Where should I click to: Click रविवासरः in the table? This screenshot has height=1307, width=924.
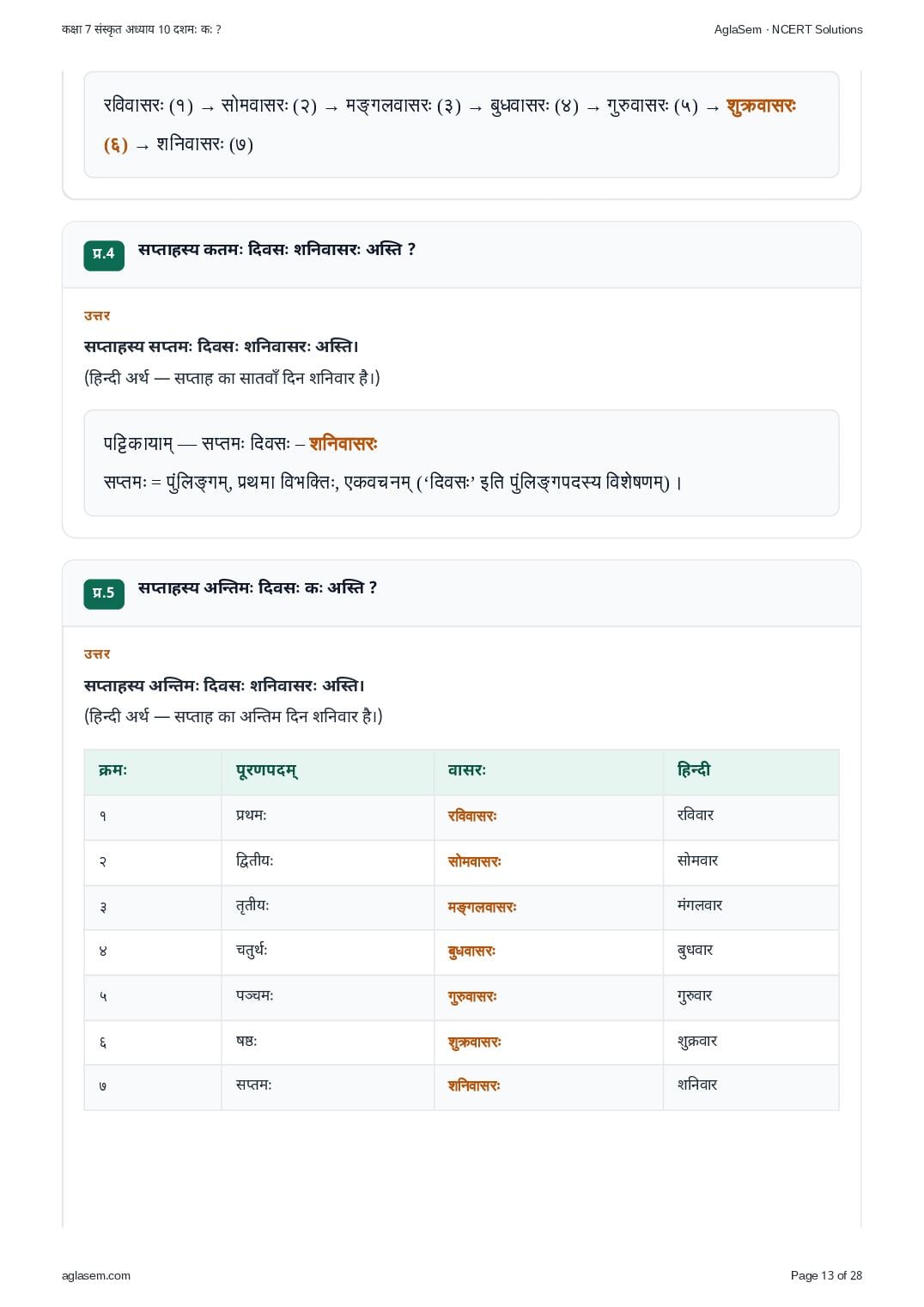click(x=472, y=816)
